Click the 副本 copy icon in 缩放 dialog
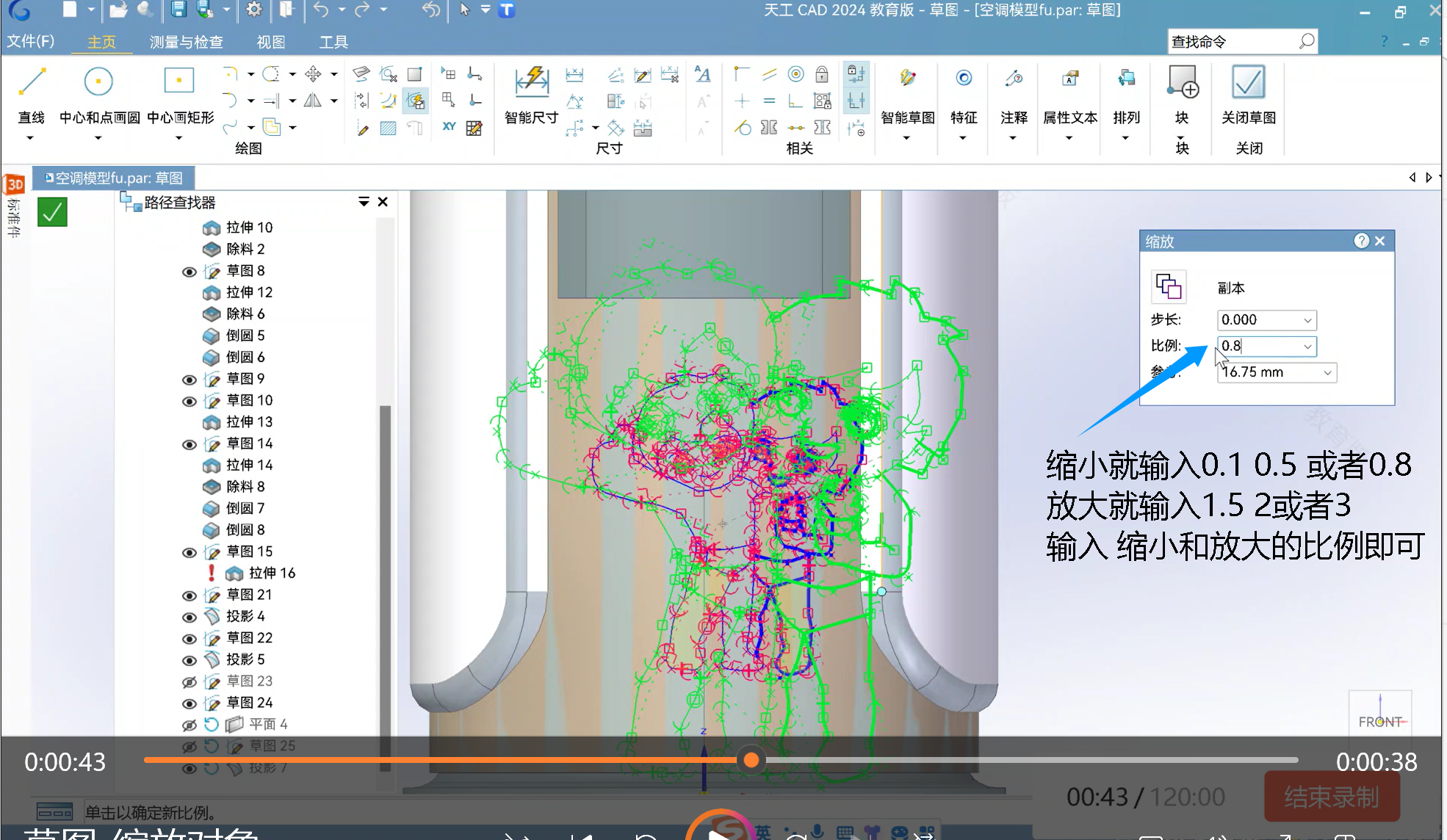The height and width of the screenshot is (840, 1447). (1169, 286)
